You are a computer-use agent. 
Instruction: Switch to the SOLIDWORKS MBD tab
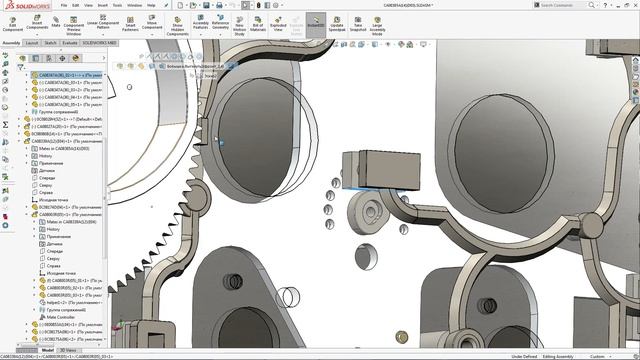[x=99, y=43]
